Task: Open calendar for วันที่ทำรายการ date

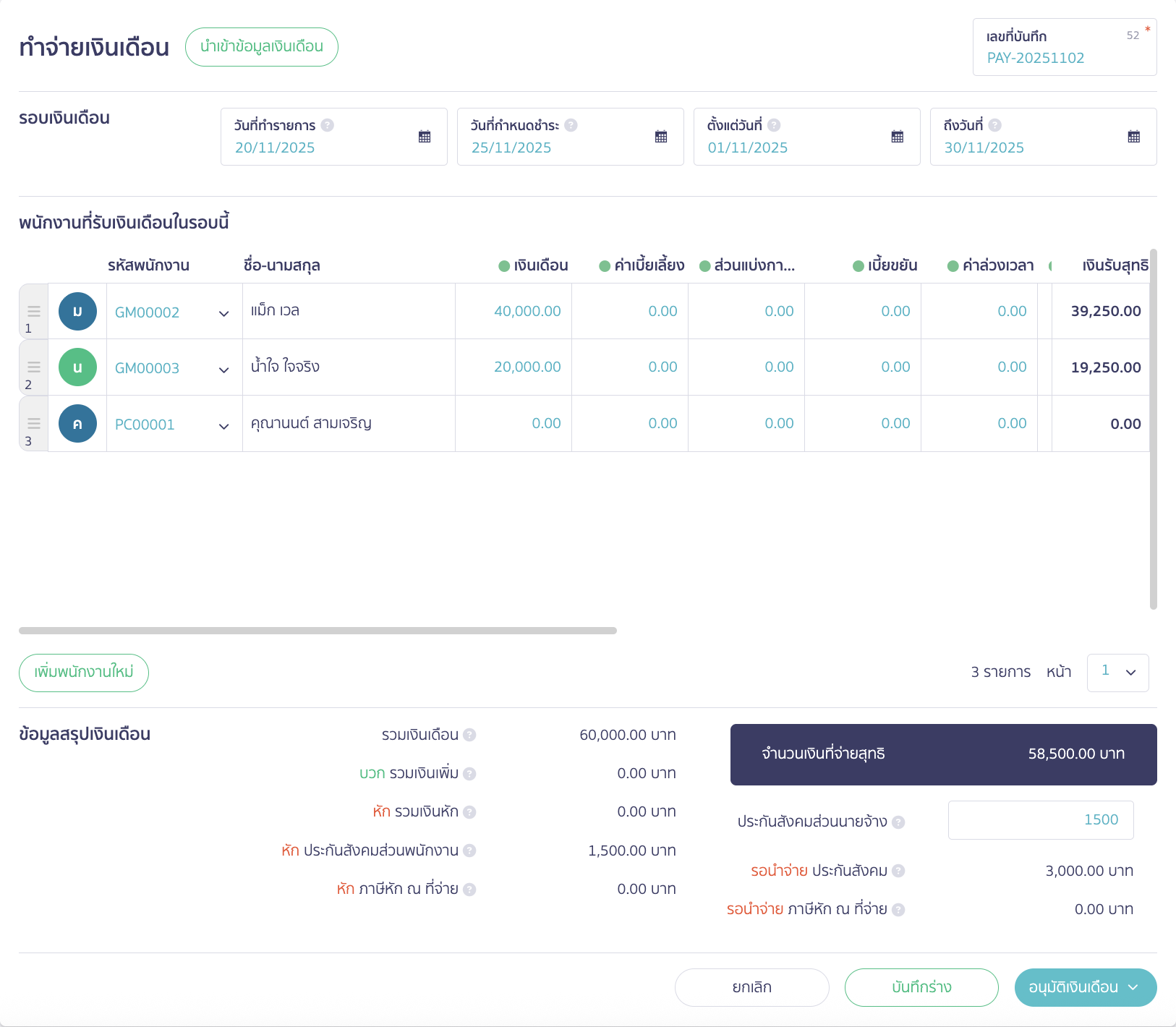Action: pos(425,137)
